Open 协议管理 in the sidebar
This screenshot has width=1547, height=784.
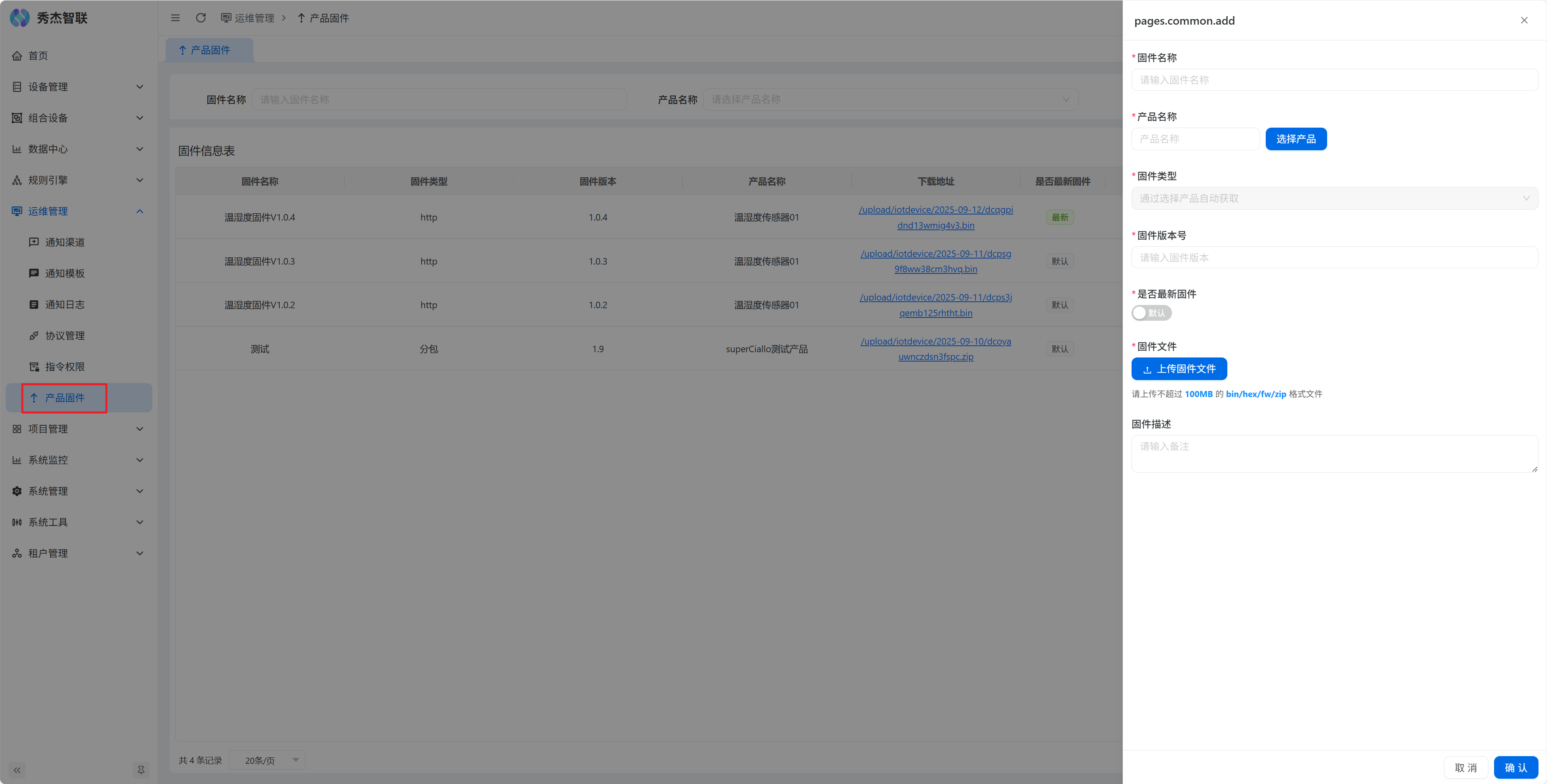[x=65, y=336]
